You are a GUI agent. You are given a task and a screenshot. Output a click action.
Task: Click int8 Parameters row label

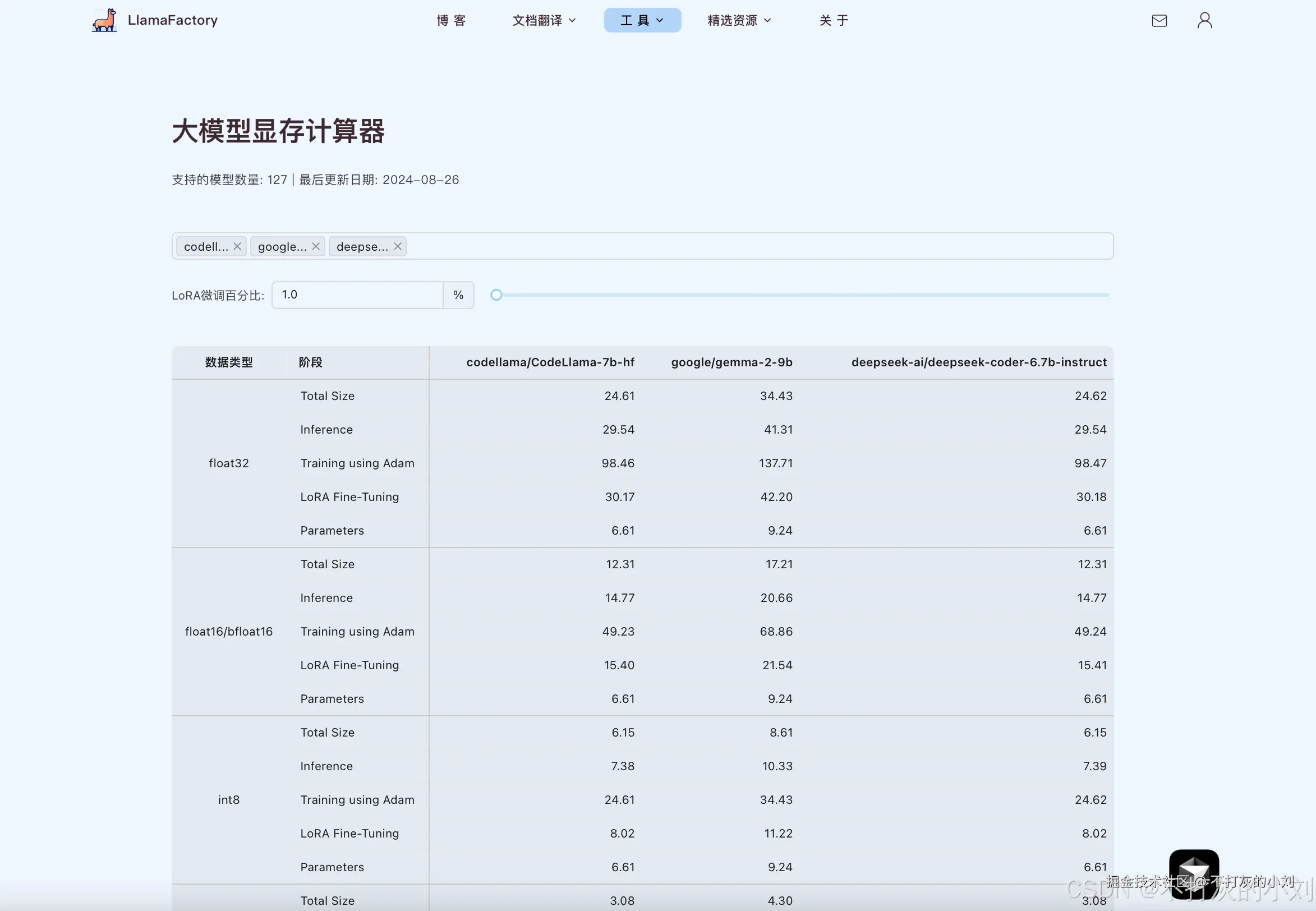click(x=332, y=868)
